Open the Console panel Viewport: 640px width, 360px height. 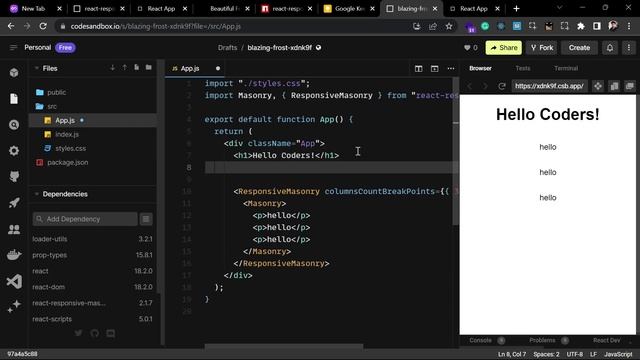pyautogui.click(x=480, y=340)
